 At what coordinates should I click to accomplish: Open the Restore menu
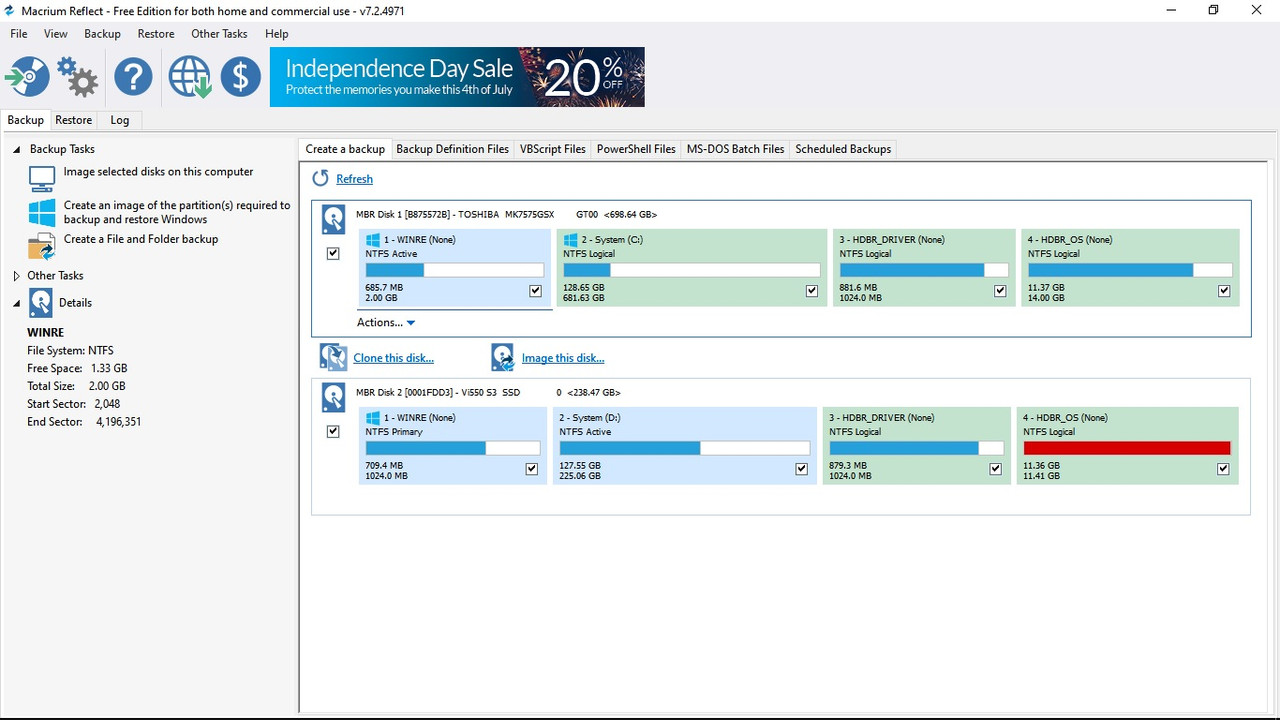[x=156, y=34]
